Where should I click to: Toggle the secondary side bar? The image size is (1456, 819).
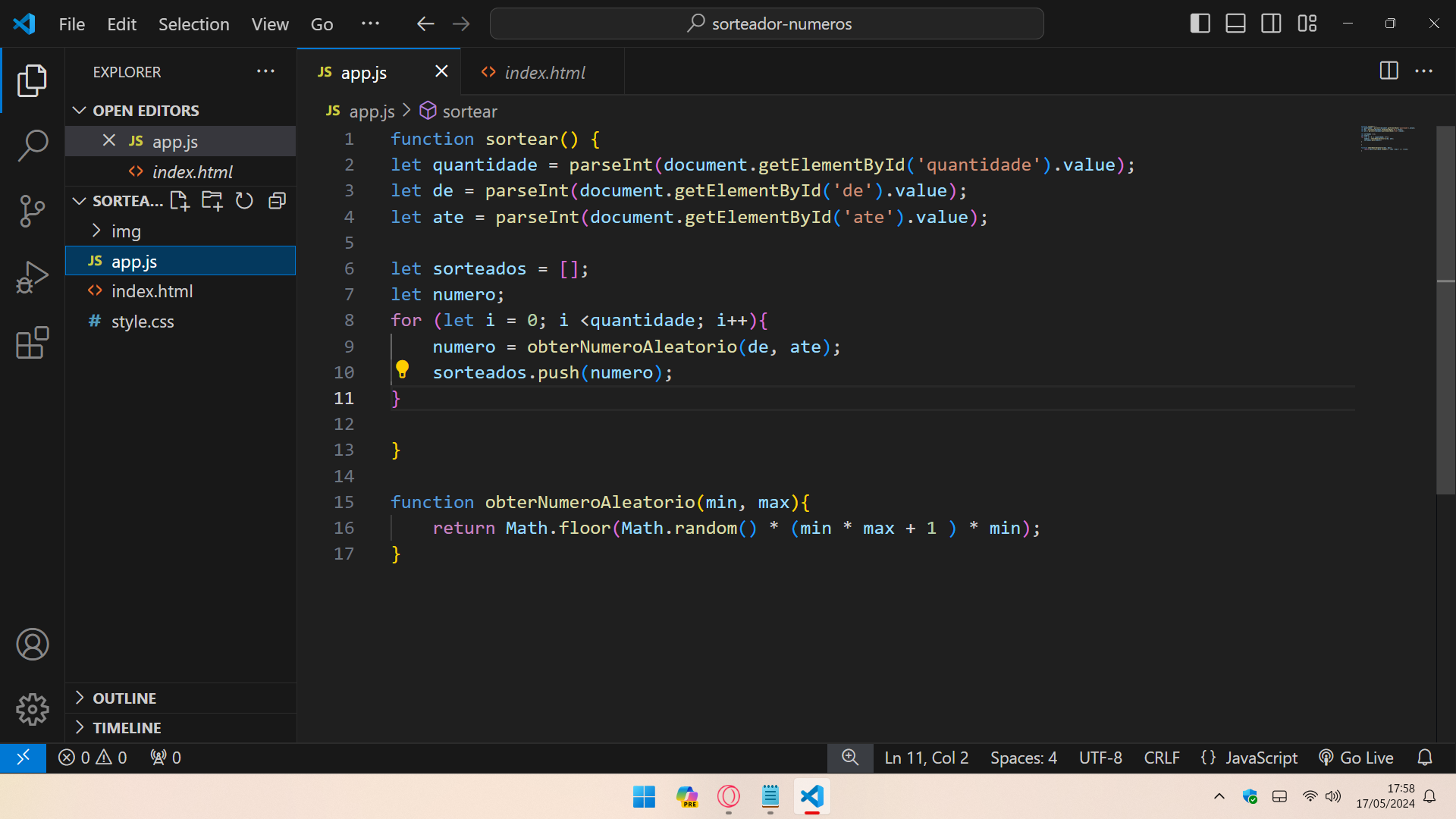[1272, 24]
